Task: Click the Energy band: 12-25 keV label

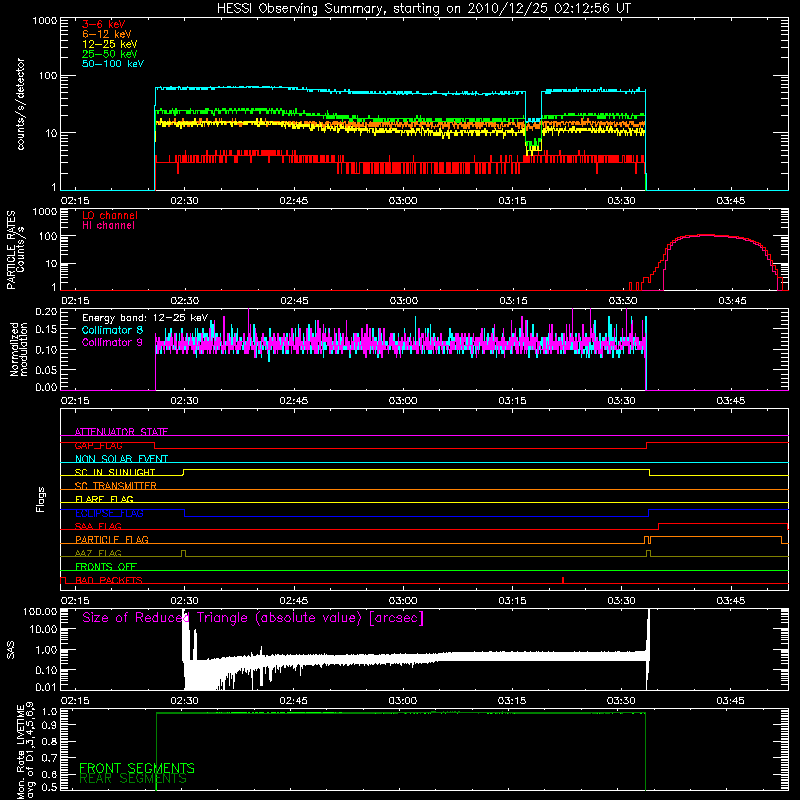Action: 145,318
